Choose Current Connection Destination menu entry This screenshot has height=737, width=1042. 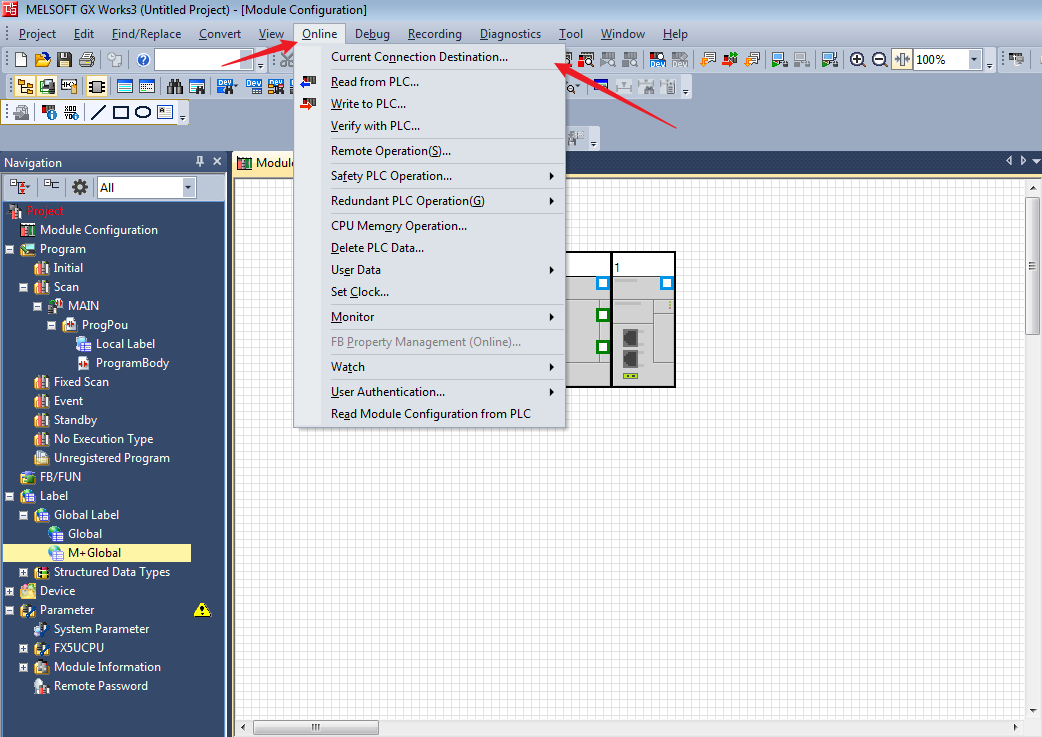pos(419,57)
